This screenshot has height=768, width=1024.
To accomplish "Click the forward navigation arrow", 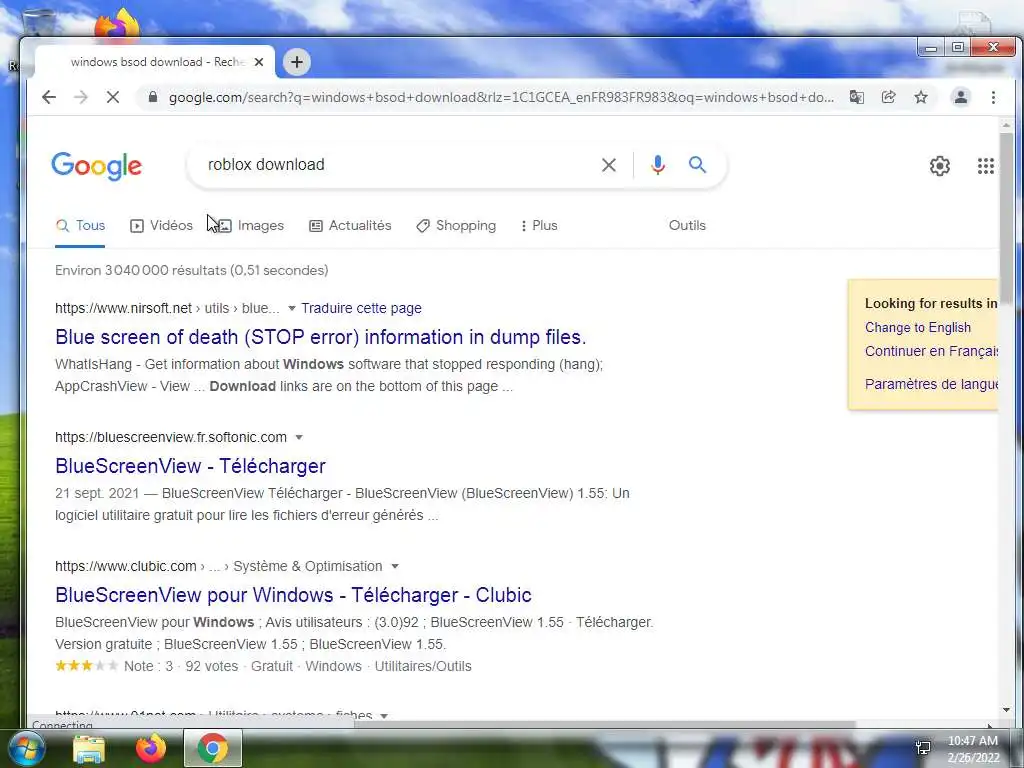I will (81, 97).
